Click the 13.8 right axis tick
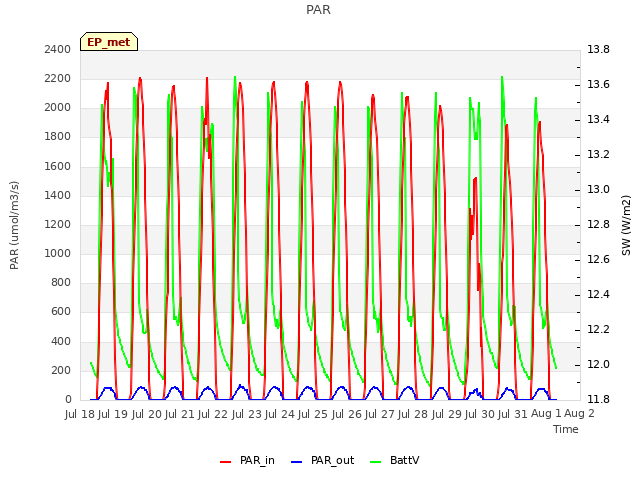This screenshot has height=480, width=640. click(598, 50)
